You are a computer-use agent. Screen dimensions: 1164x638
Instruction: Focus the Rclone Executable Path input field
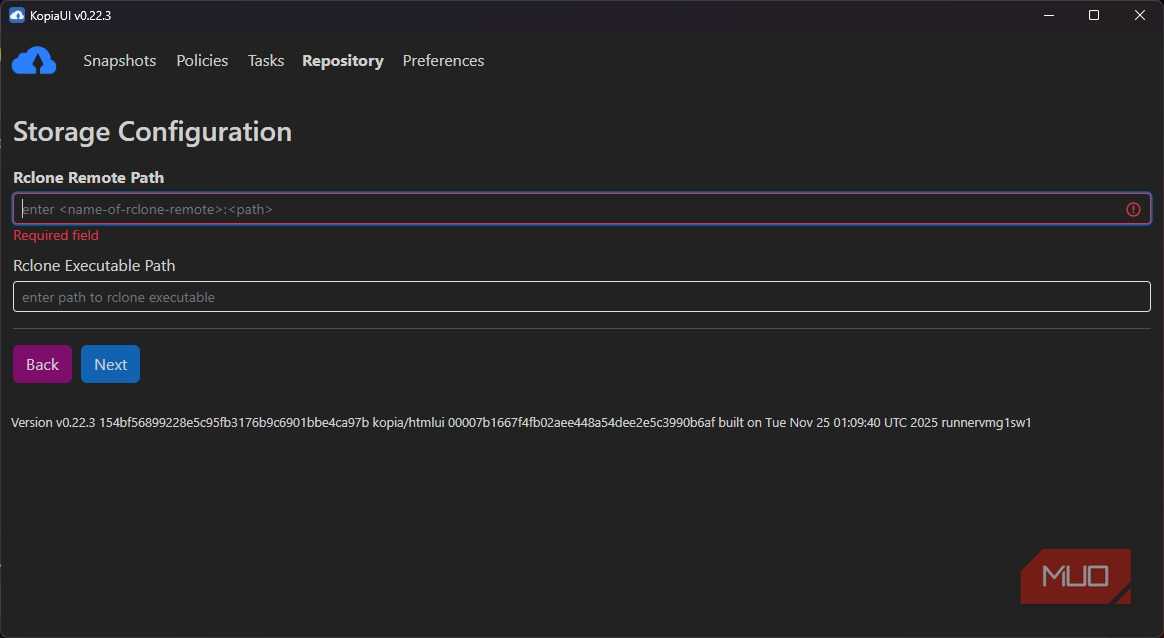point(582,296)
